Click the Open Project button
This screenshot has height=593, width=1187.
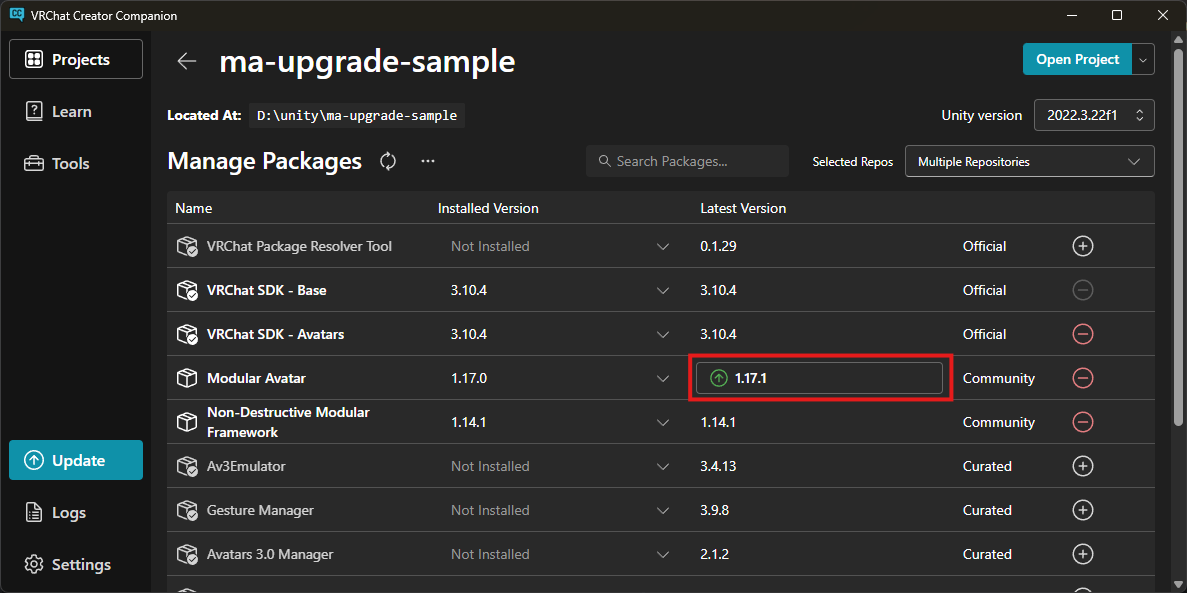click(x=1077, y=59)
